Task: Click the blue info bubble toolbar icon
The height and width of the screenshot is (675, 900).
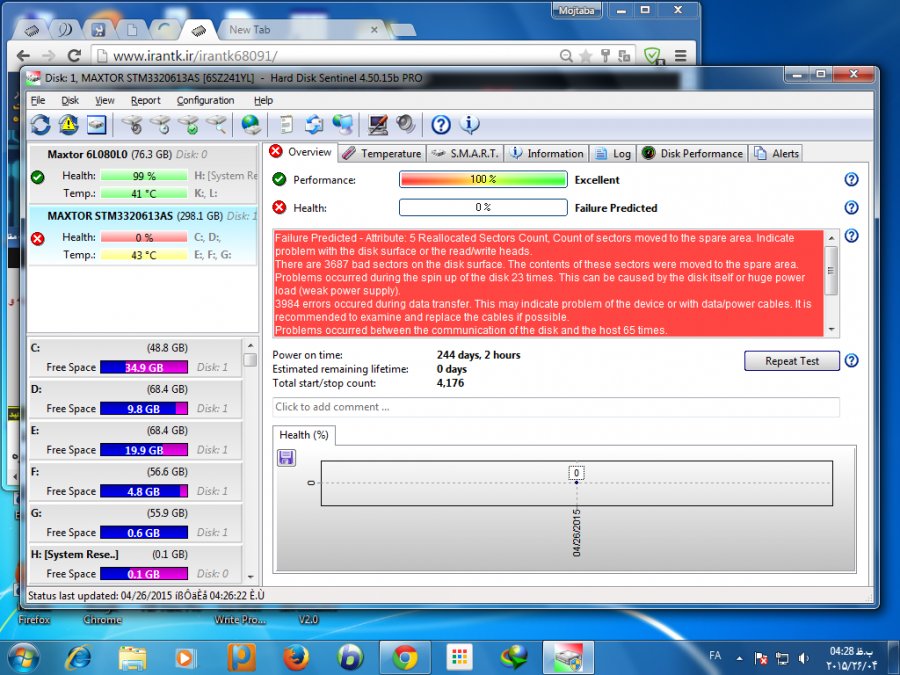Action: coord(469,125)
